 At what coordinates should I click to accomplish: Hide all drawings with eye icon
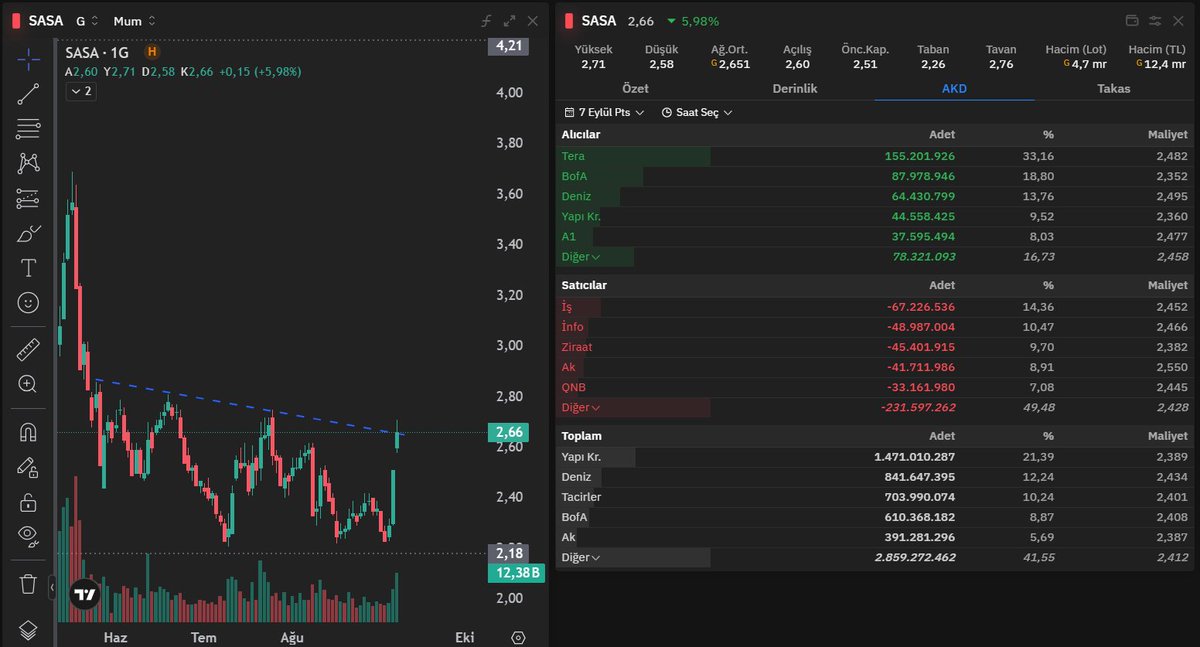pos(28,536)
